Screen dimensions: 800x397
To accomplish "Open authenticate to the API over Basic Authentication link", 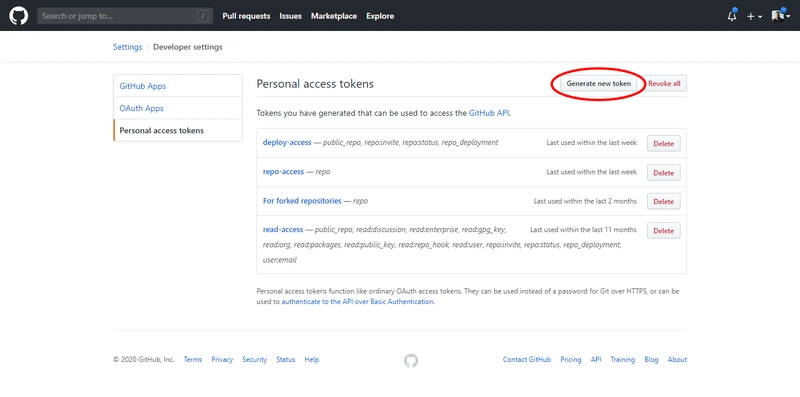I will [x=357, y=302].
